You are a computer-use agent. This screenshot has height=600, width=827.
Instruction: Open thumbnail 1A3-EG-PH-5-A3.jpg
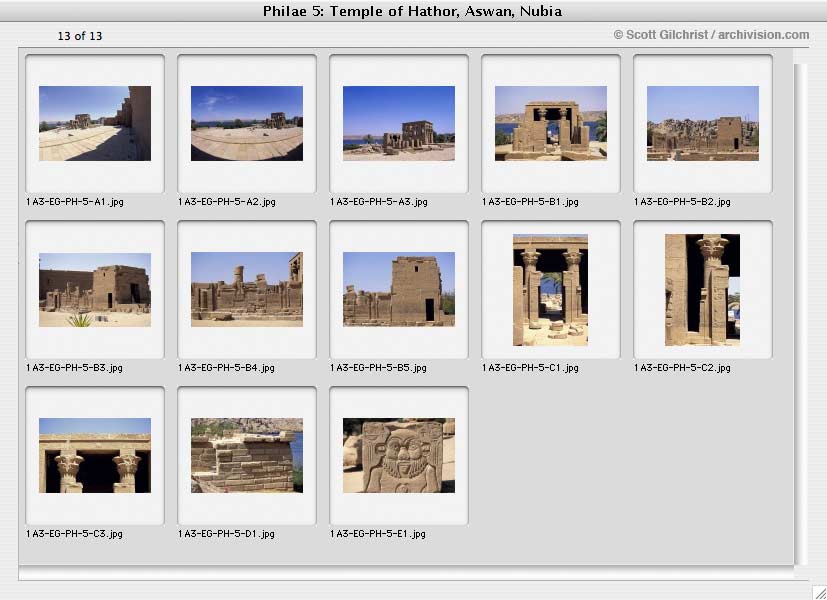(x=399, y=123)
